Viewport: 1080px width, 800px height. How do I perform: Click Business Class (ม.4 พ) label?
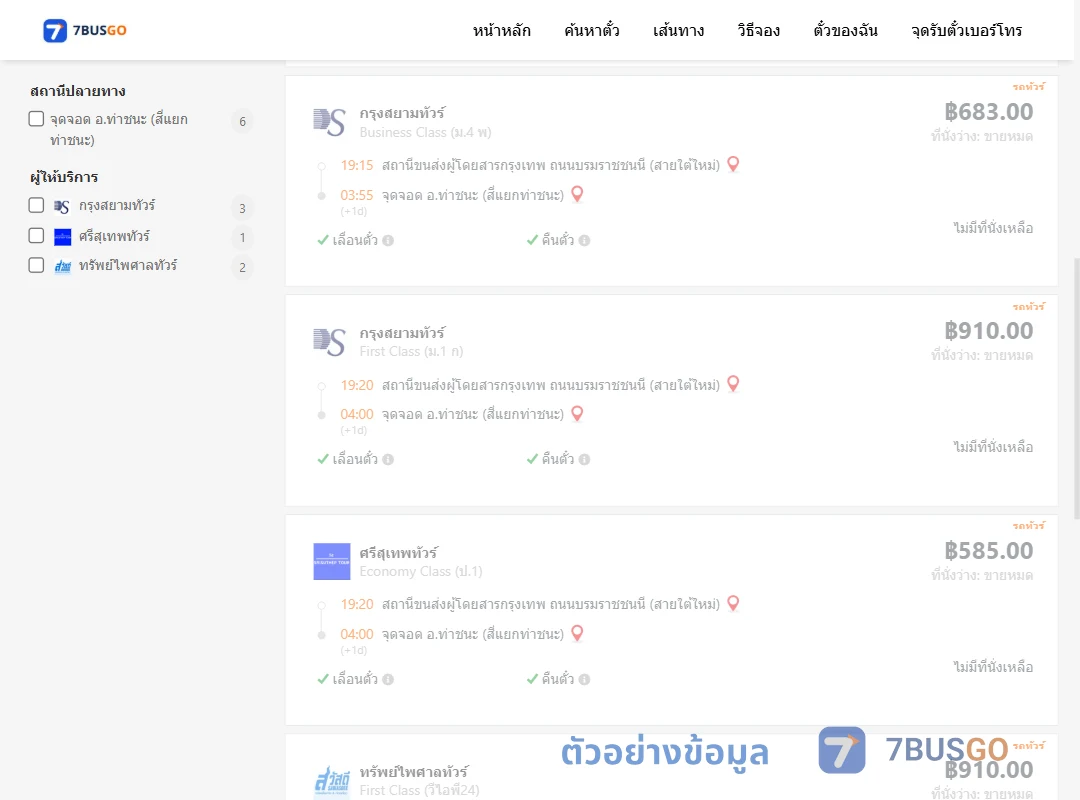point(426,132)
